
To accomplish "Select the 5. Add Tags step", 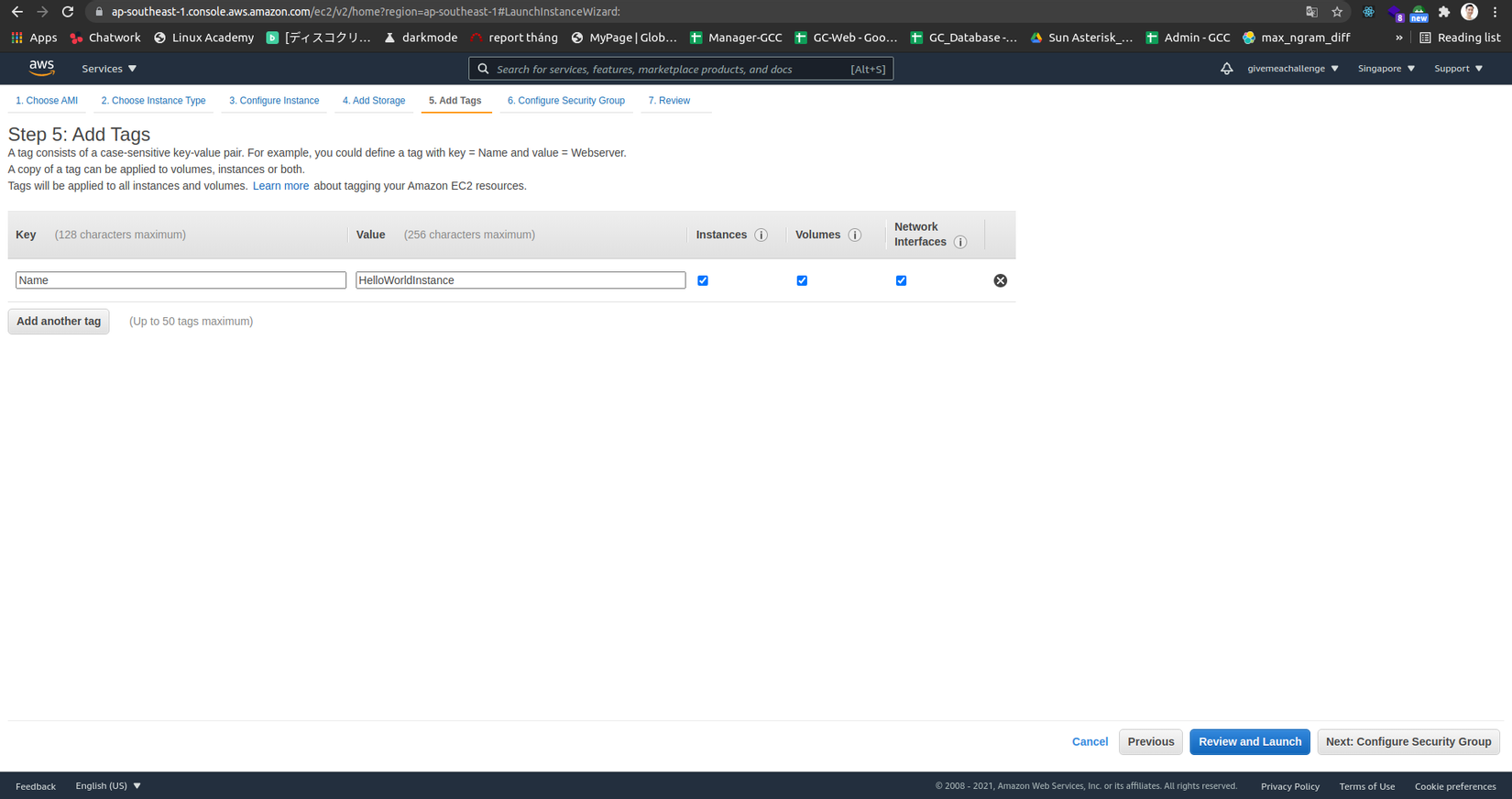I will click(x=455, y=101).
